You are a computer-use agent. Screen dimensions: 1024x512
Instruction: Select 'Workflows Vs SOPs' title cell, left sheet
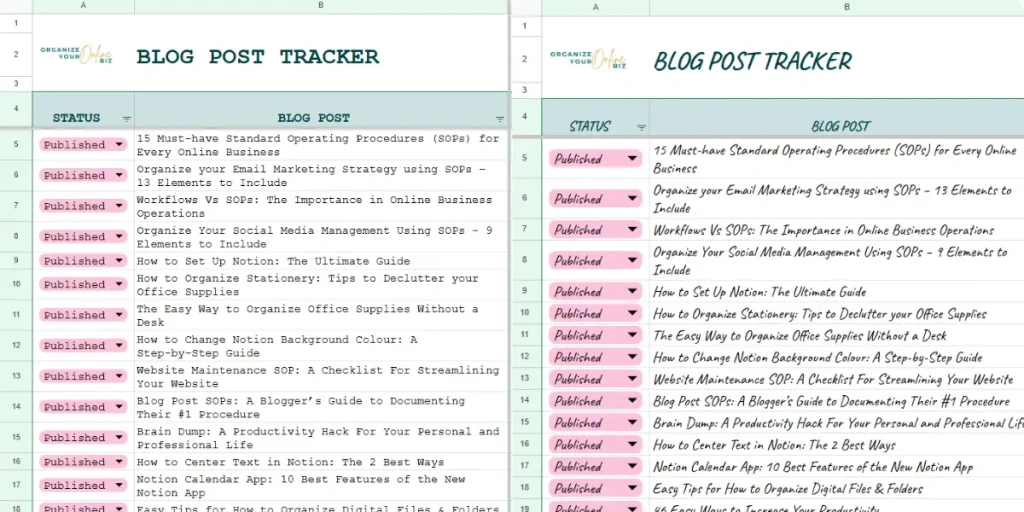click(321, 206)
